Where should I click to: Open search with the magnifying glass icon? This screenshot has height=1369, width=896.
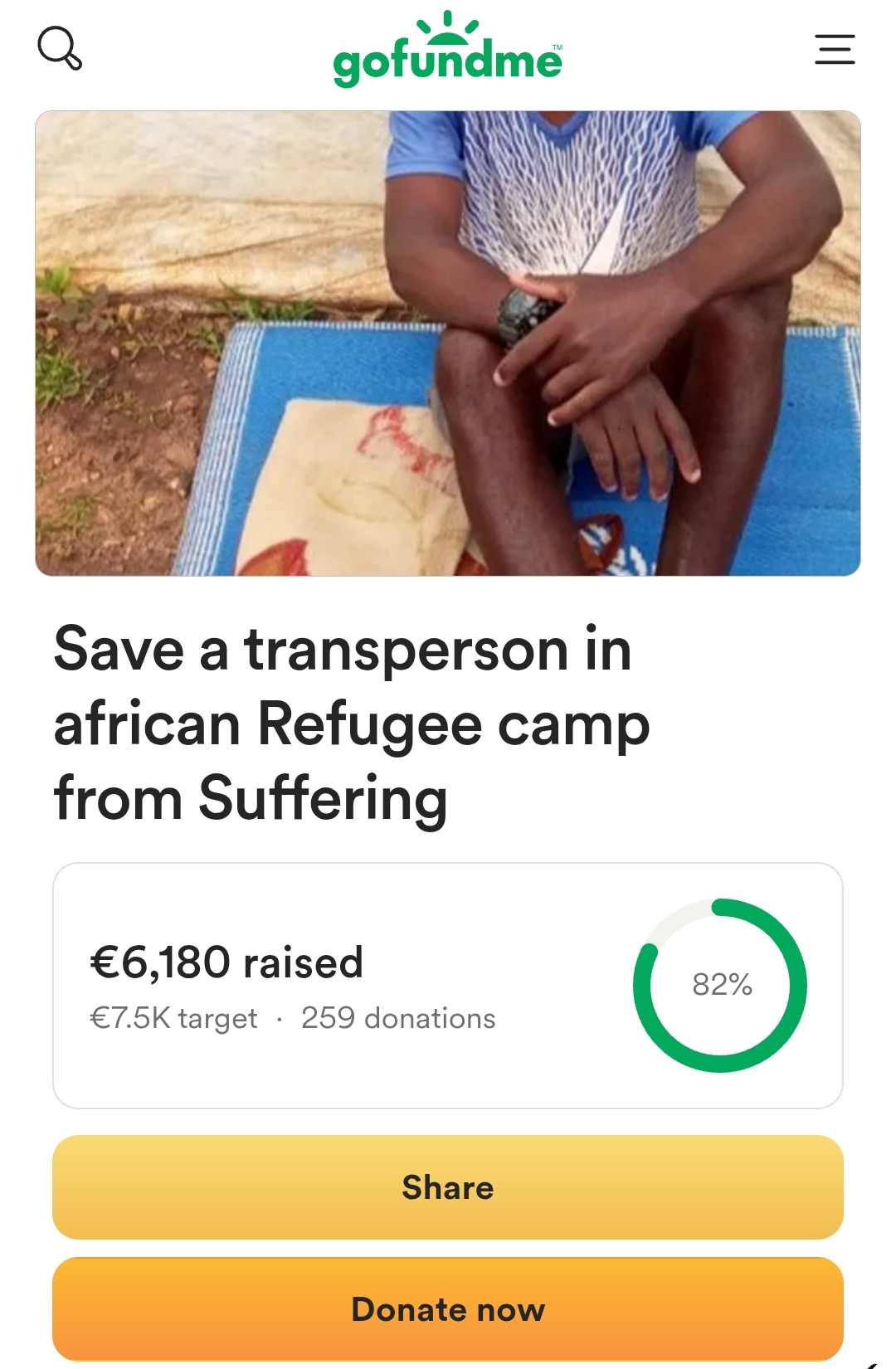60,48
